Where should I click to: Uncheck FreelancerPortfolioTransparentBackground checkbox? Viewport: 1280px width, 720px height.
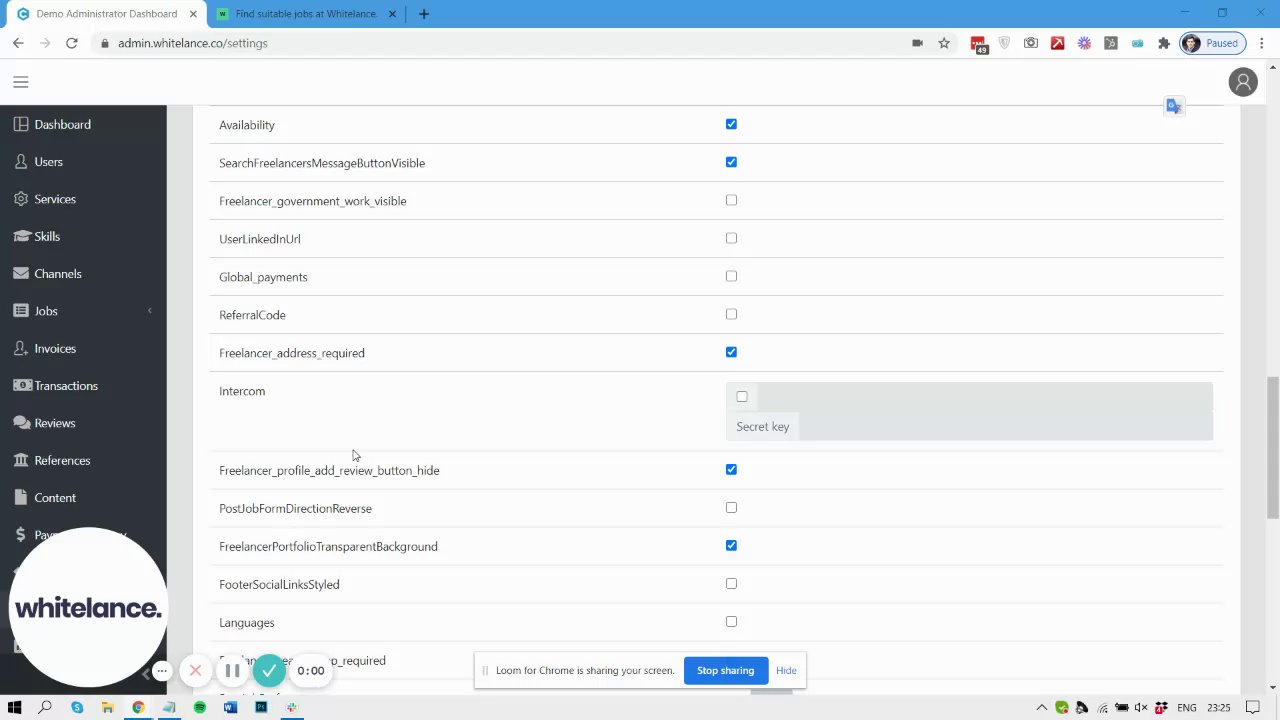pos(731,545)
